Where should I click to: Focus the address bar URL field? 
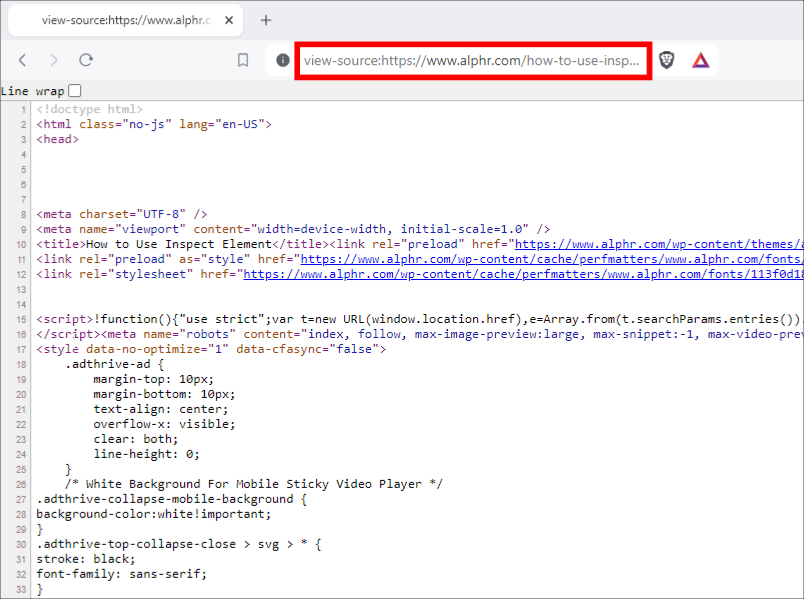472,61
